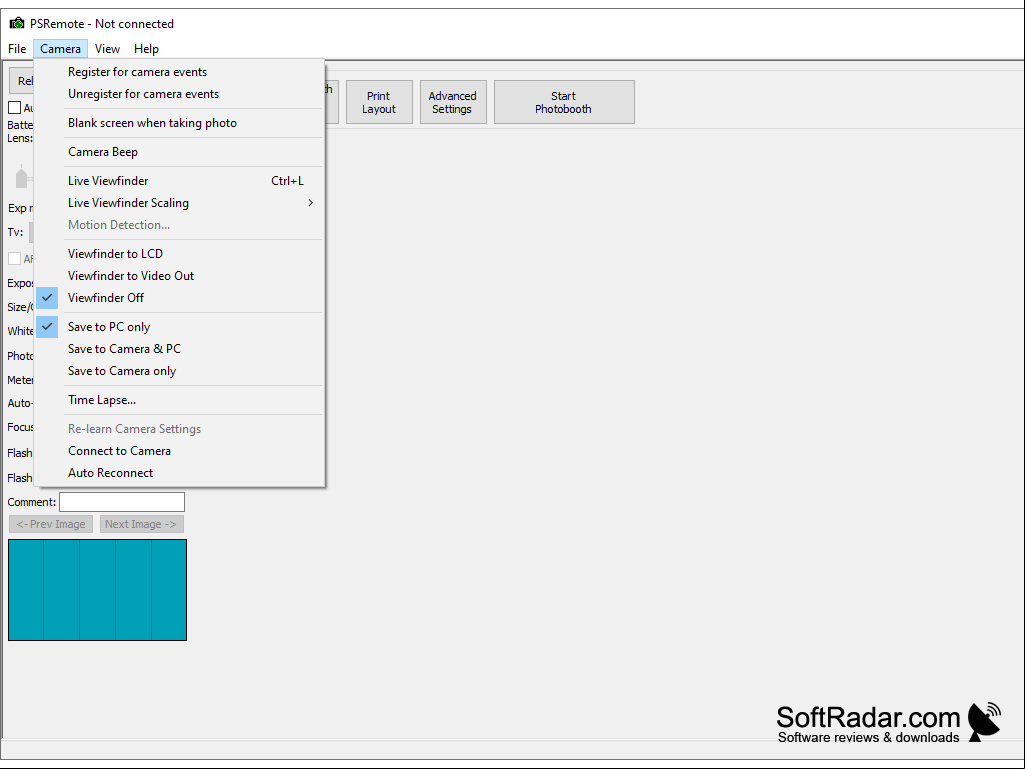Select Viewfinder to Video Out
Screen dimensions: 1025x769
point(180,276)
